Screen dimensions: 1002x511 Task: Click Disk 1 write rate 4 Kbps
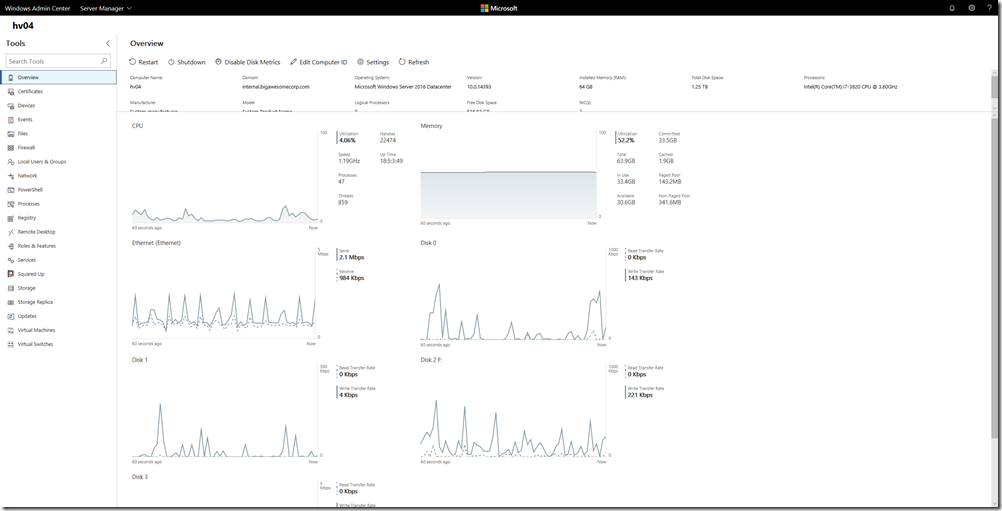(348, 395)
